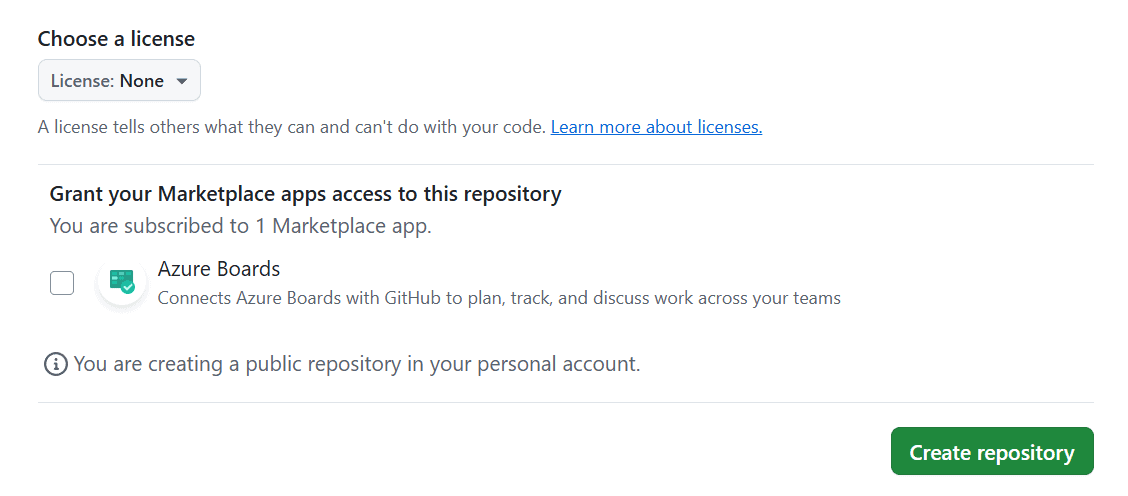Click 'You are subscribed to 1 Marketplace app' text
This screenshot has height=496, width=1128.
click(x=241, y=226)
